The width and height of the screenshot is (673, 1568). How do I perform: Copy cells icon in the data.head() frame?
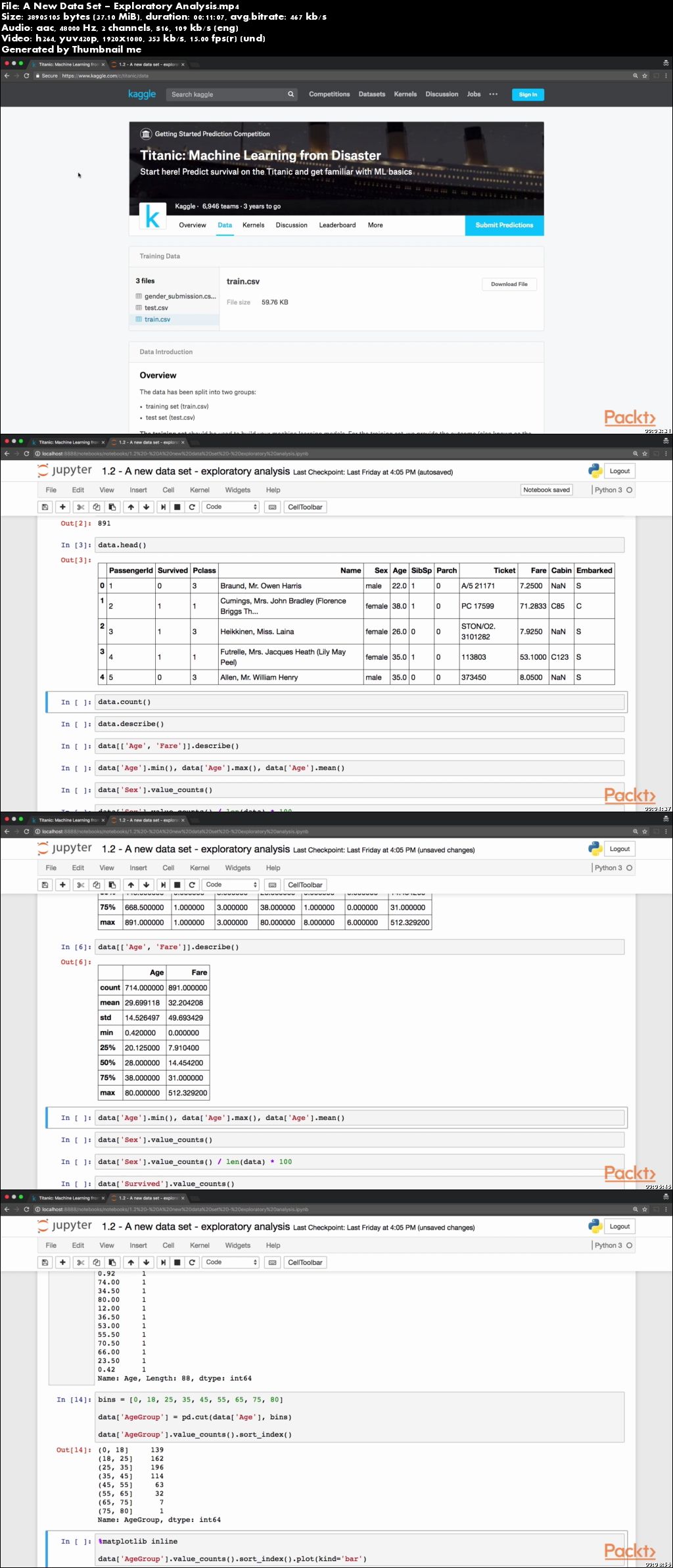[96, 507]
